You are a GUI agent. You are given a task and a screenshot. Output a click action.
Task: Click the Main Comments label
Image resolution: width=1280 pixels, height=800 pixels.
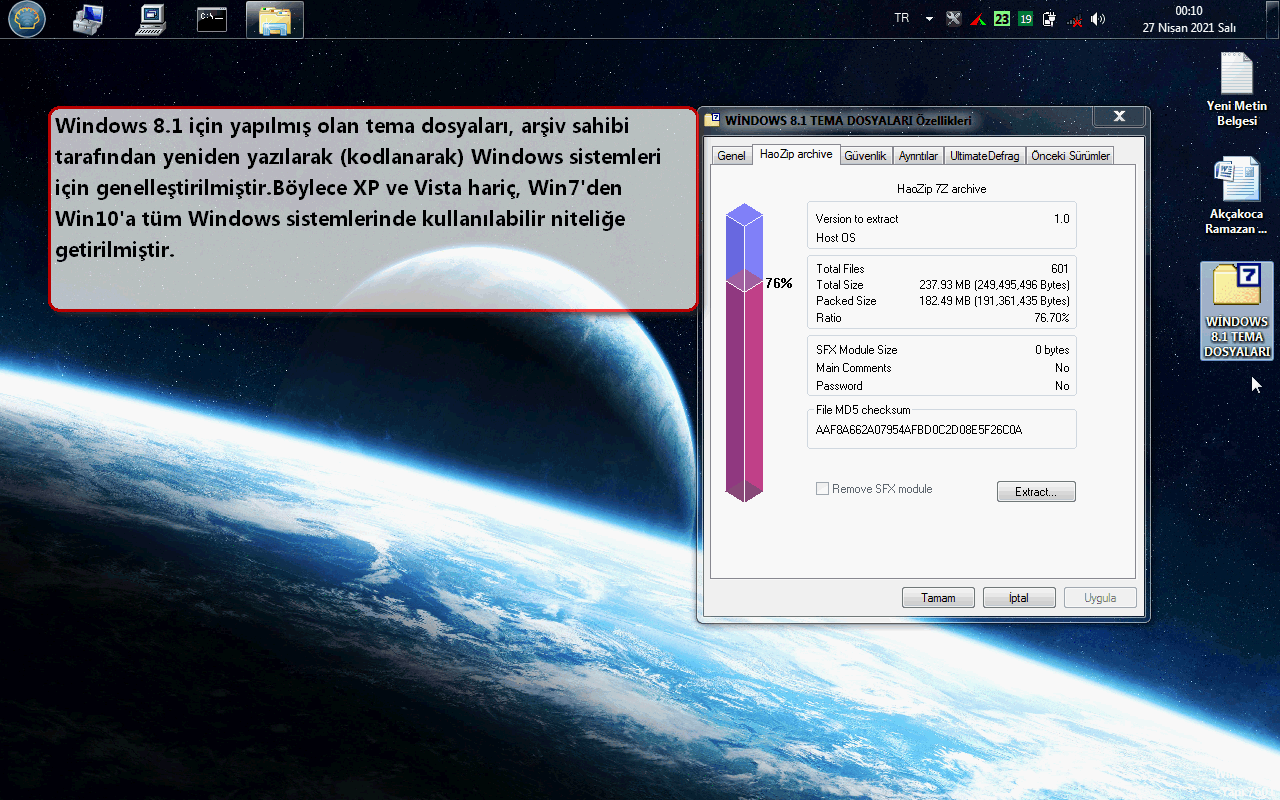pos(853,368)
